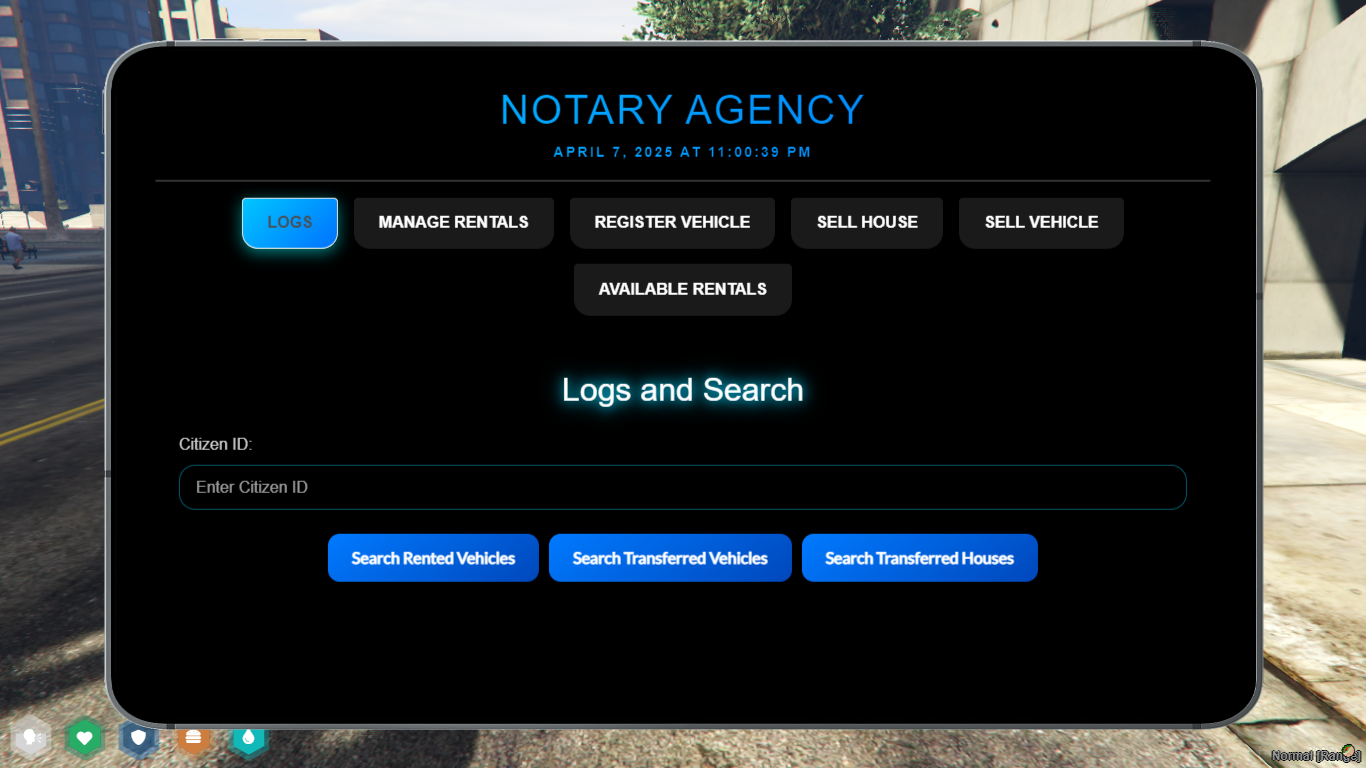
Task: Click the grey voice HUD icon
Action: click(x=30, y=739)
